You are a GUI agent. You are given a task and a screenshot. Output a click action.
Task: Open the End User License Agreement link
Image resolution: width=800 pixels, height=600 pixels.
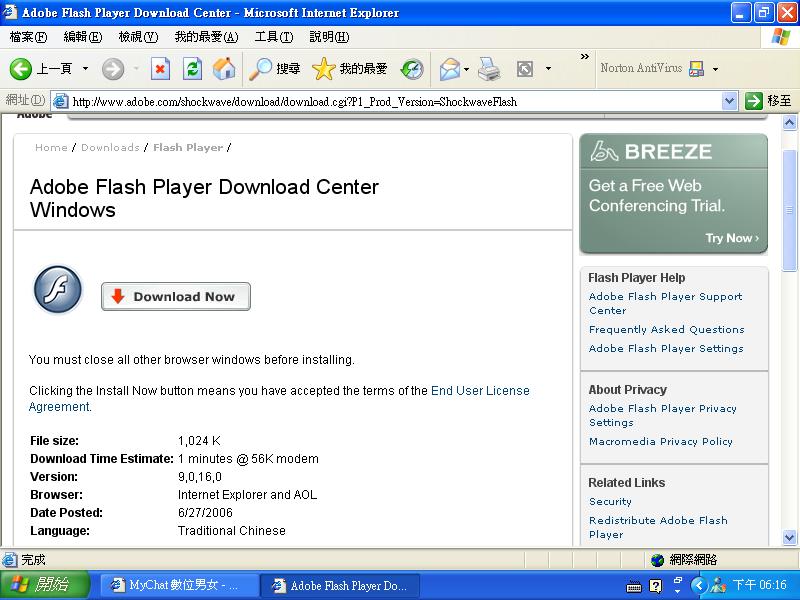[x=279, y=398]
